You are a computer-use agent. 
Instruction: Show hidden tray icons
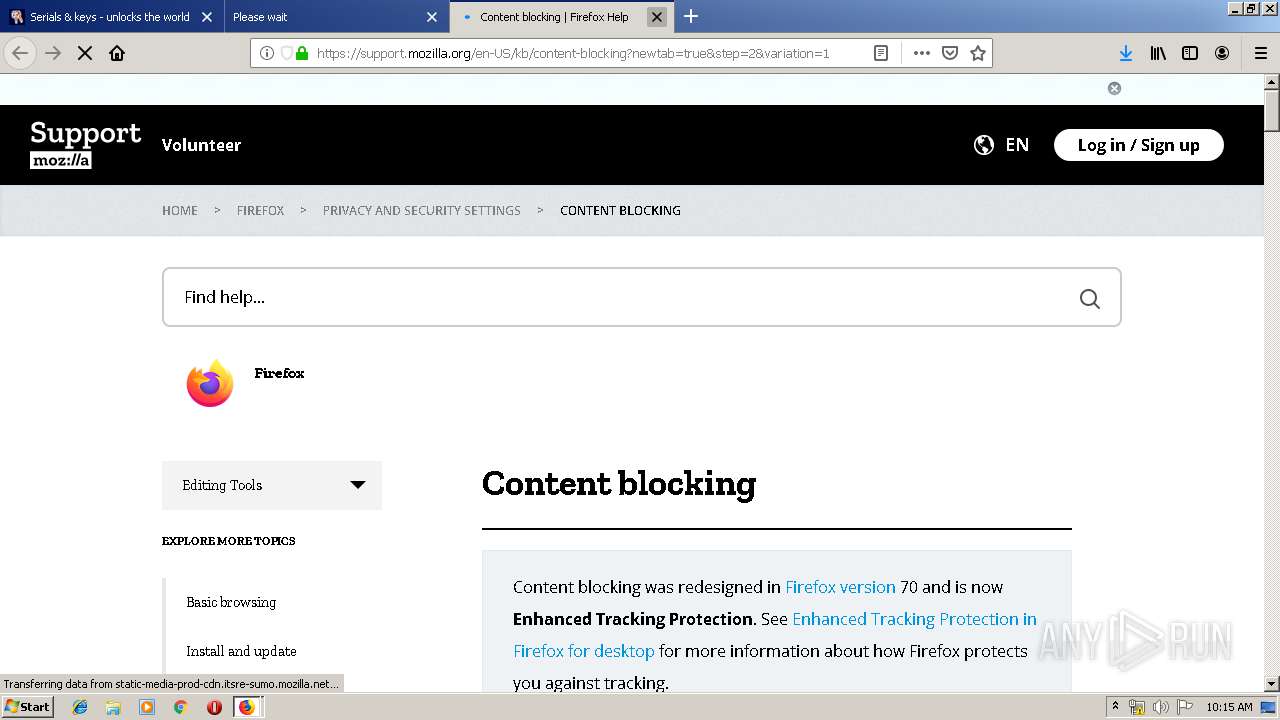(x=1116, y=707)
